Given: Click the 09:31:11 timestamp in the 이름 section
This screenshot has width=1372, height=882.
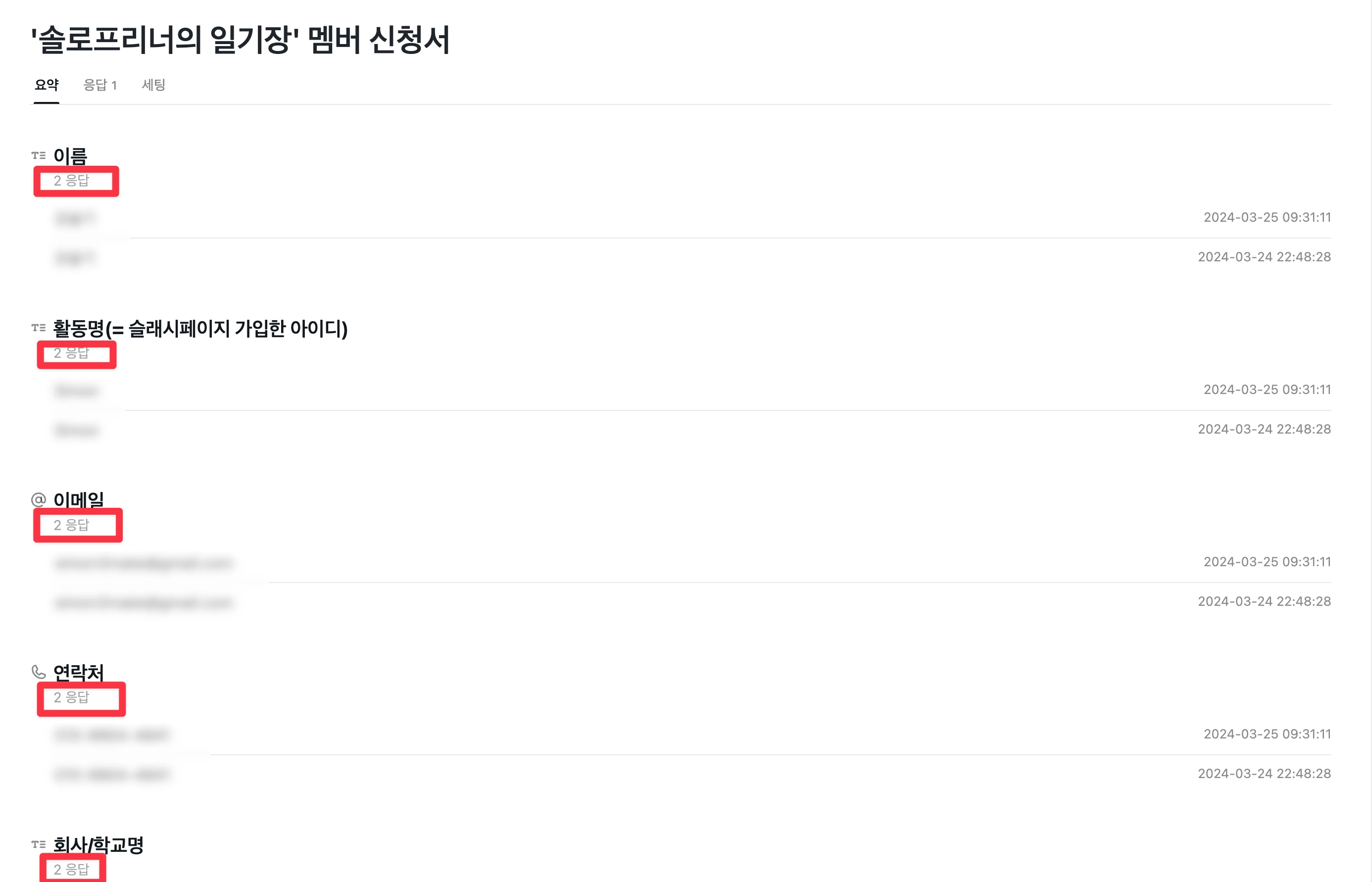Looking at the screenshot, I should point(1267,218).
